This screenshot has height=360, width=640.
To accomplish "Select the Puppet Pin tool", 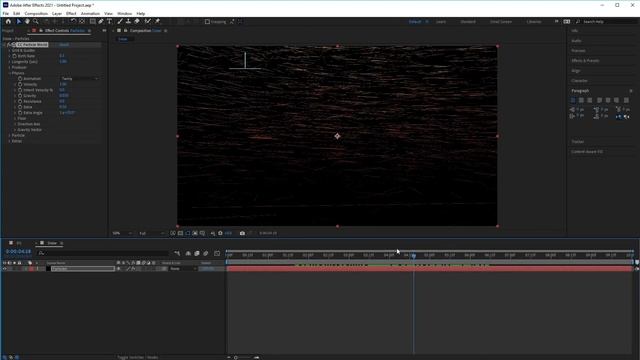I will coord(157,21).
